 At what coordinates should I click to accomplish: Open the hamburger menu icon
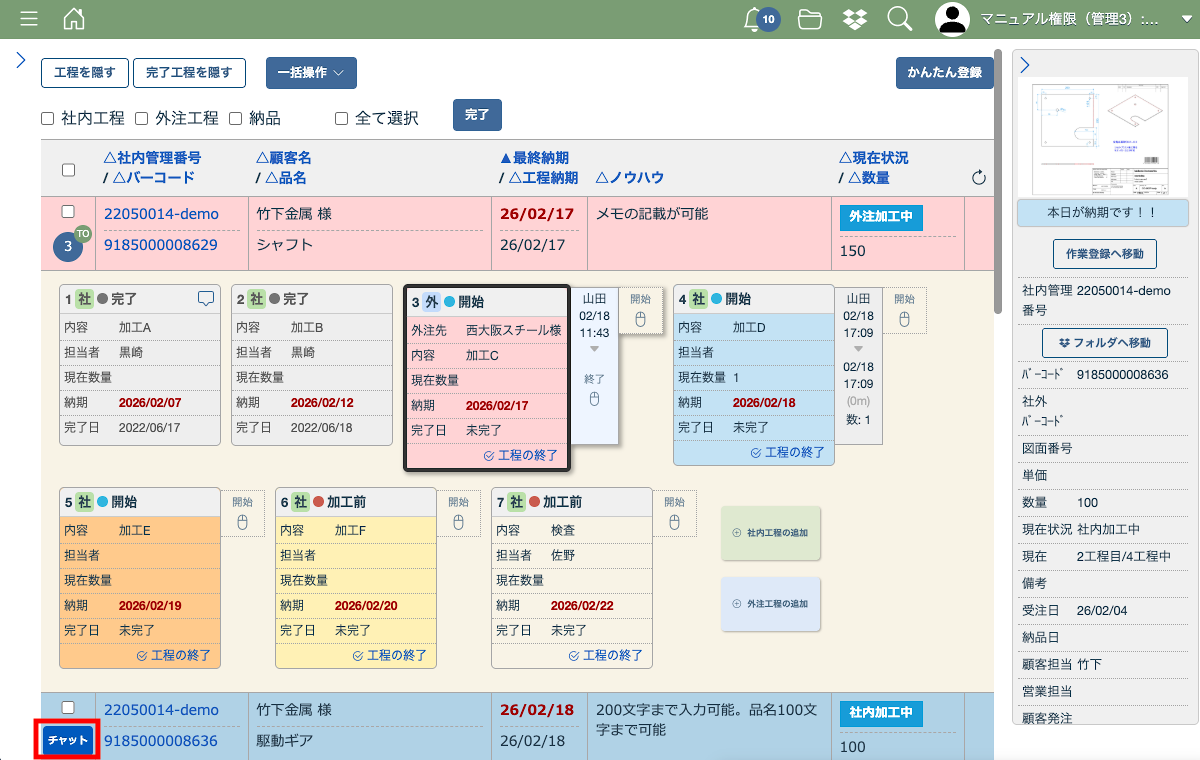29,19
